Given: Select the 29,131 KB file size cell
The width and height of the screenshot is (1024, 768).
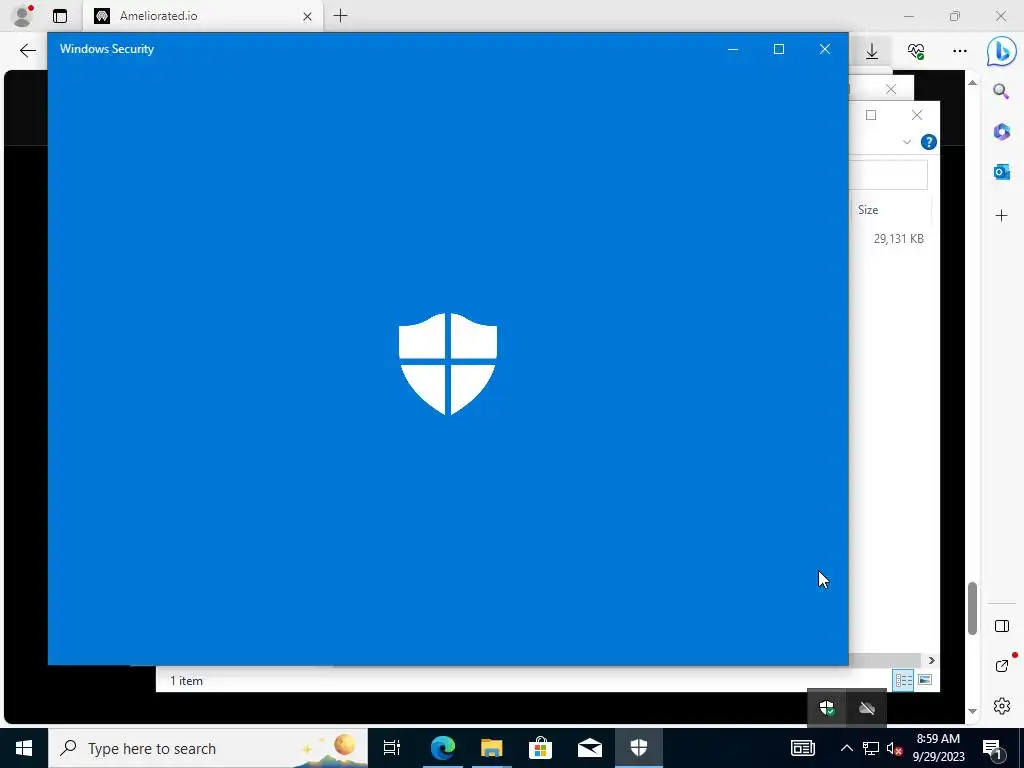Looking at the screenshot, I should click(x=899, y=239).
